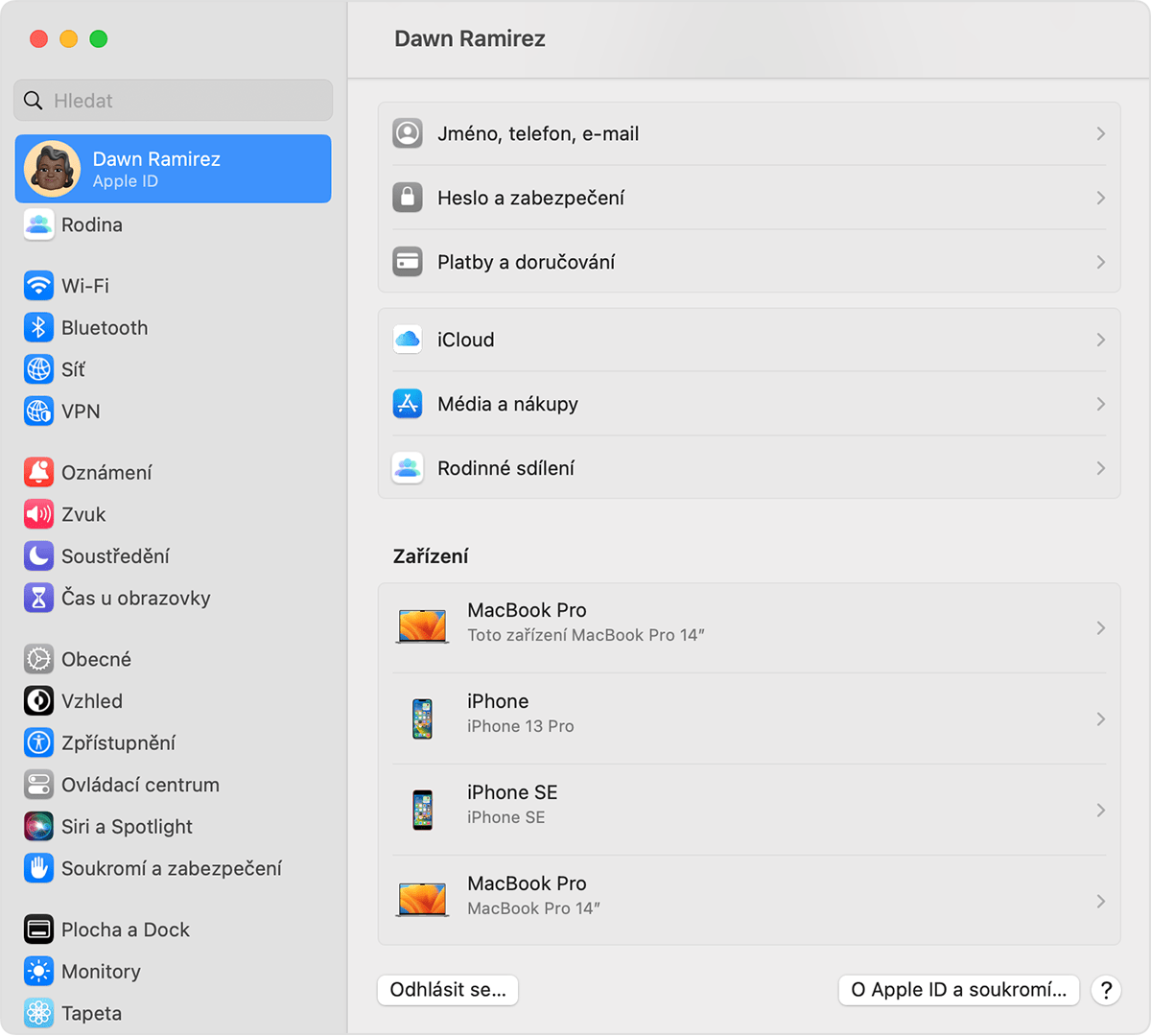Click the Zpřístupnění accessibility icon

38,742
